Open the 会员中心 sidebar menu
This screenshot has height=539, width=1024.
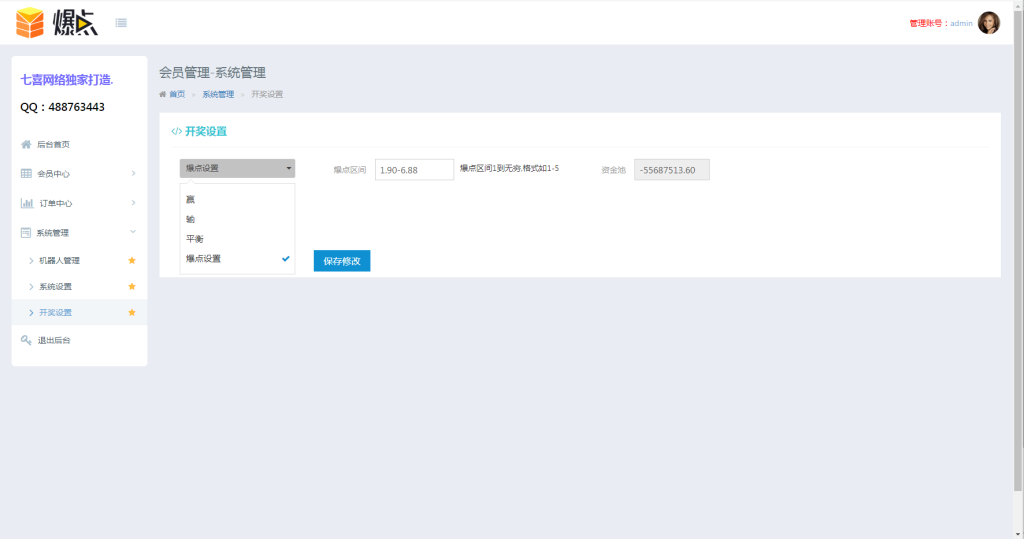pyautogui.click(x=54, y=174)
